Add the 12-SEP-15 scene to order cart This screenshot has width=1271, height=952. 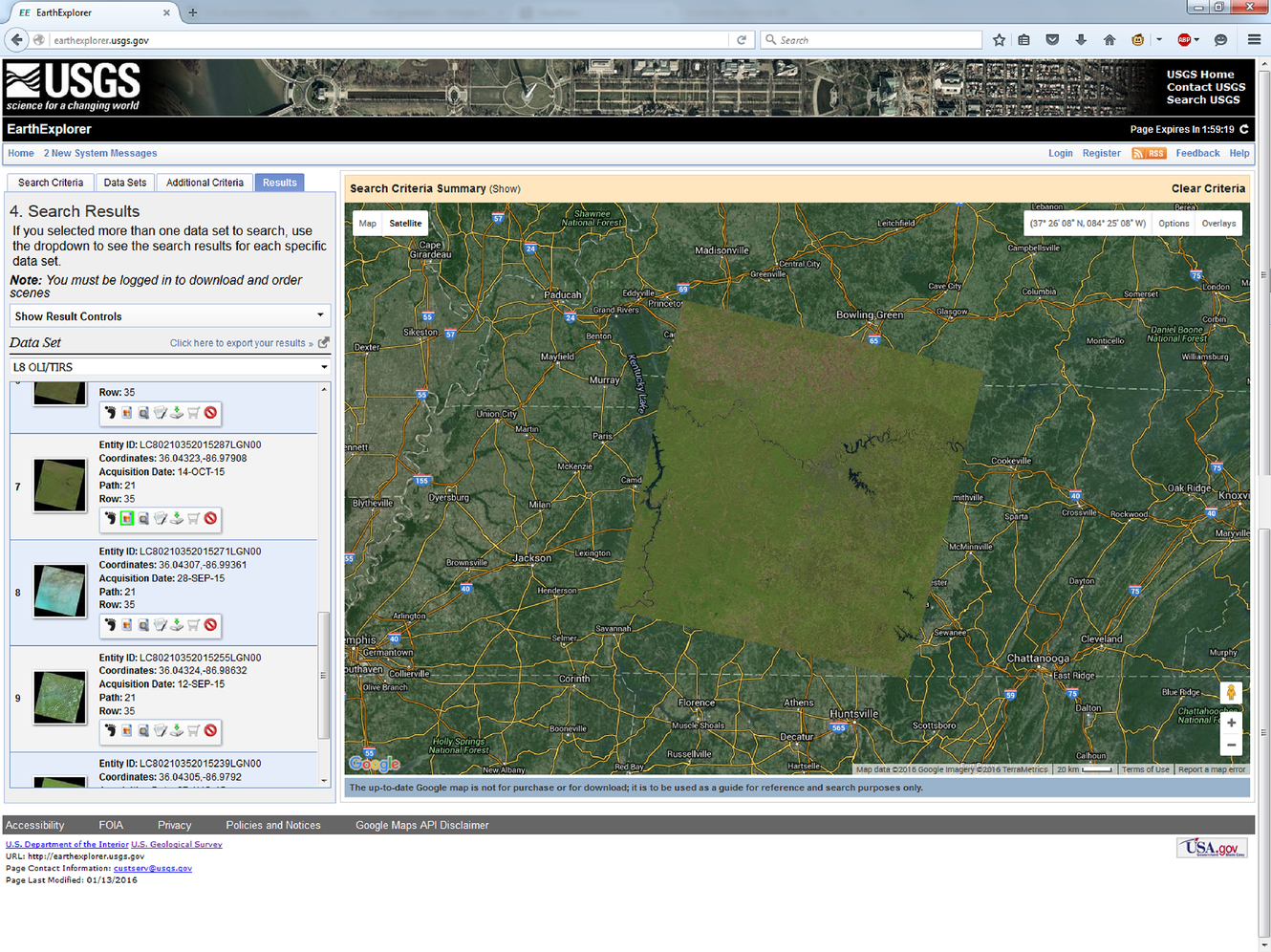(194, 731)
